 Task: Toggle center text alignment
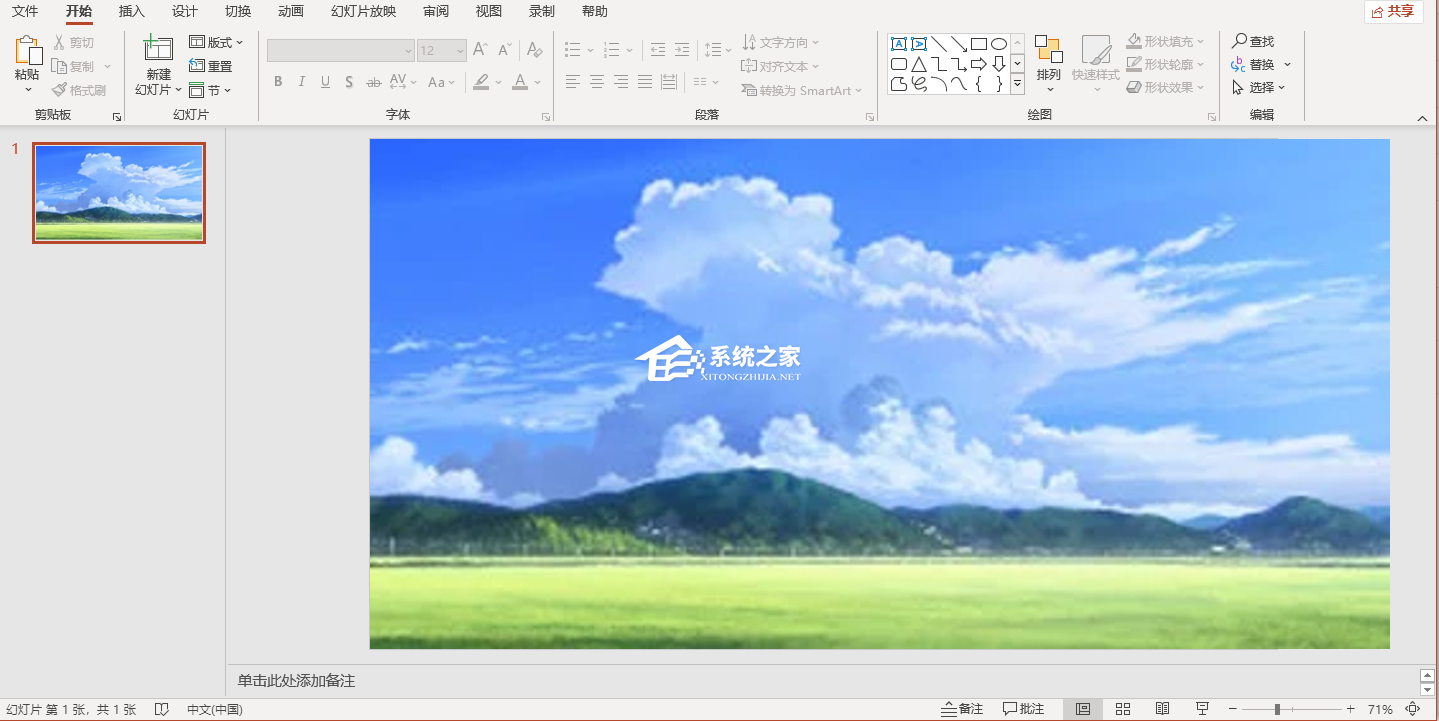(x=597, y=82)
